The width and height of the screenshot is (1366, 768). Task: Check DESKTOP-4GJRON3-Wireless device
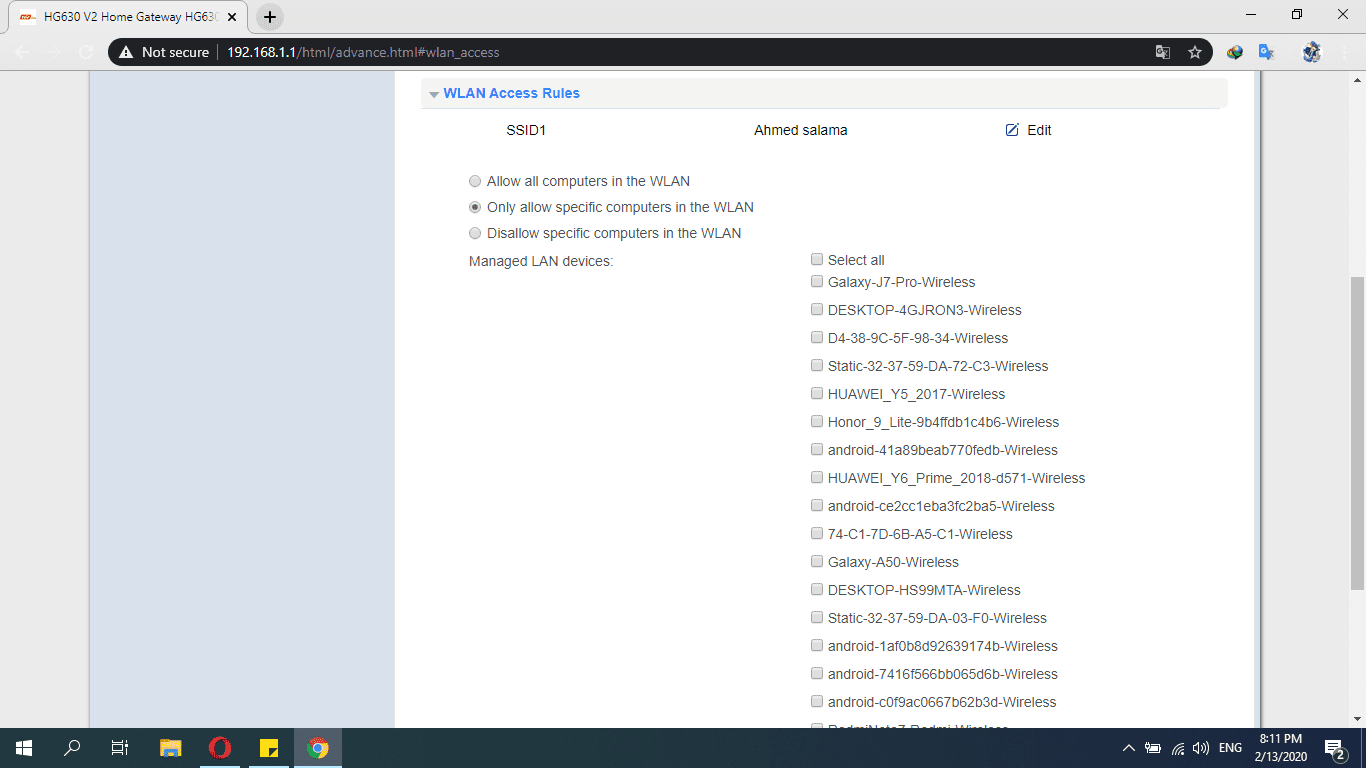coord(817,309)
